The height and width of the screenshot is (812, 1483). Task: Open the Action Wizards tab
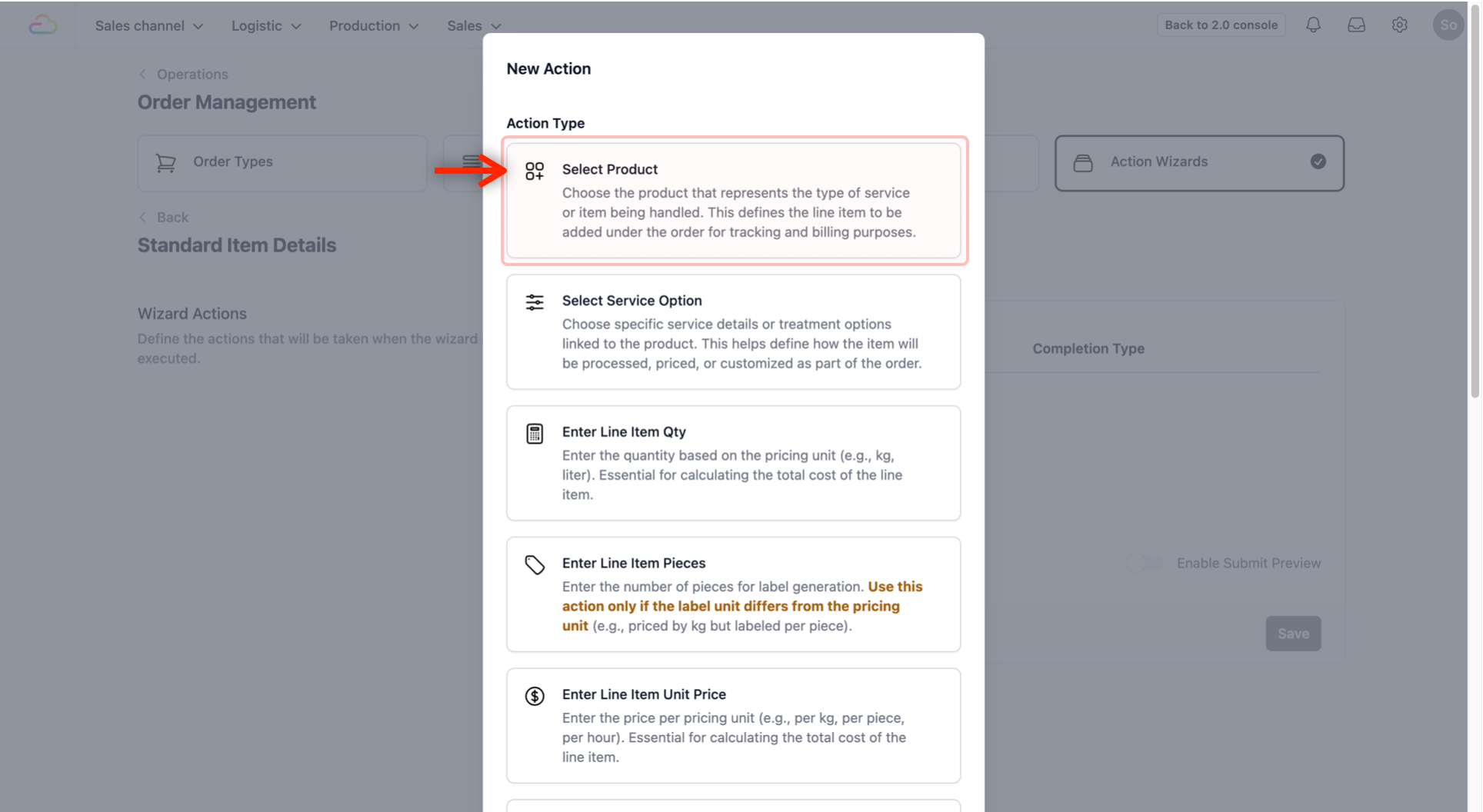[x=1199, y=163]
